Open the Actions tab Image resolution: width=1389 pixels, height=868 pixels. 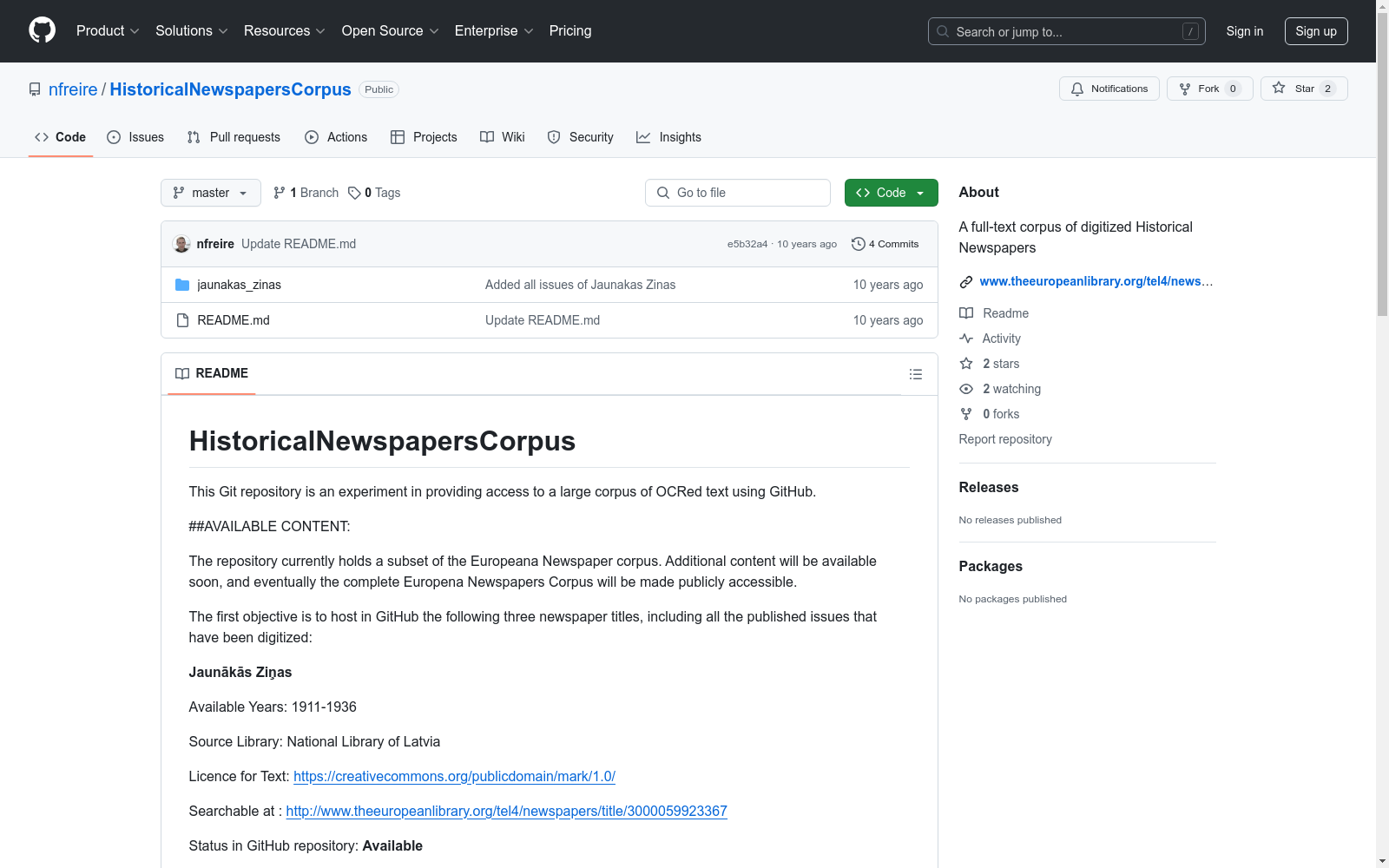pos(336,137)
